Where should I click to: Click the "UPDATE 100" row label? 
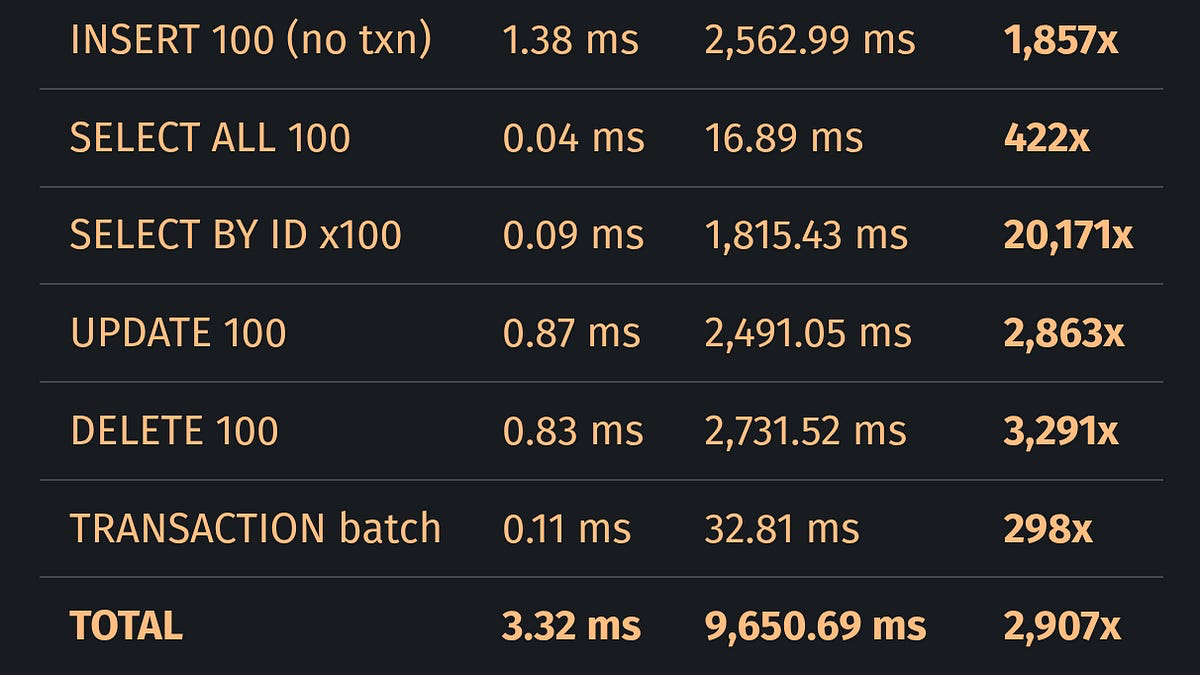pyautogui.click(x=178, y=333)
